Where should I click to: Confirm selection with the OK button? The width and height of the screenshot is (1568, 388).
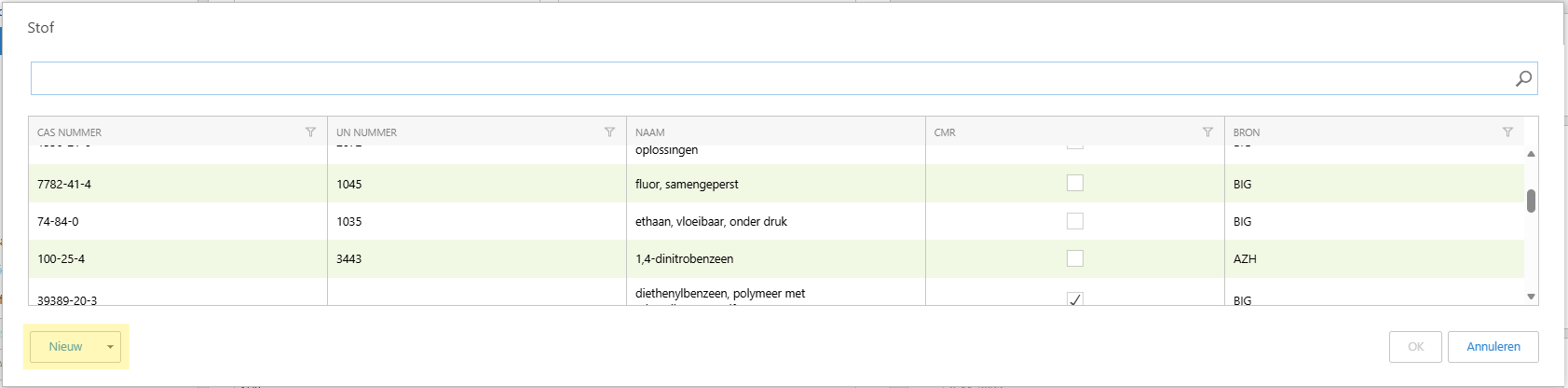(1415, 347)
